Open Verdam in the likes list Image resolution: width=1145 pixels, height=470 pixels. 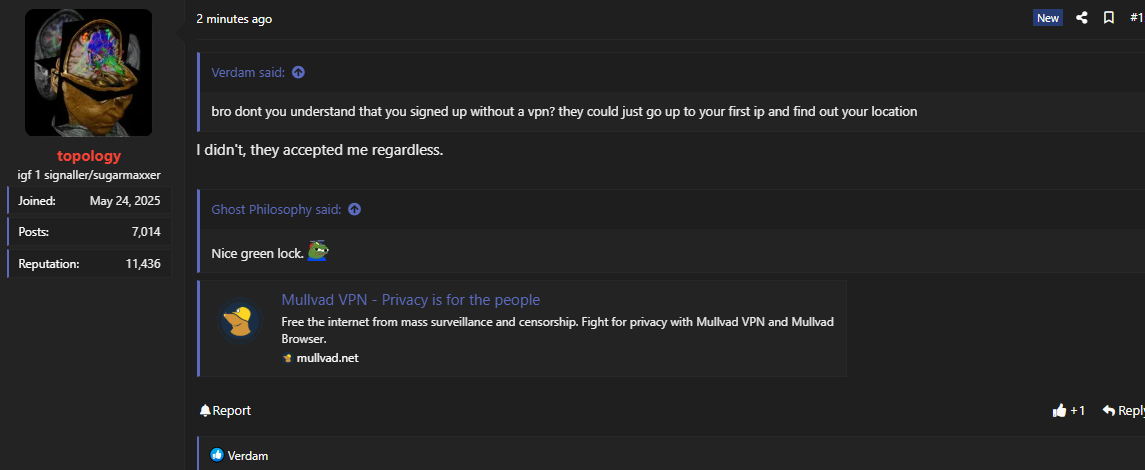point(248,456)
